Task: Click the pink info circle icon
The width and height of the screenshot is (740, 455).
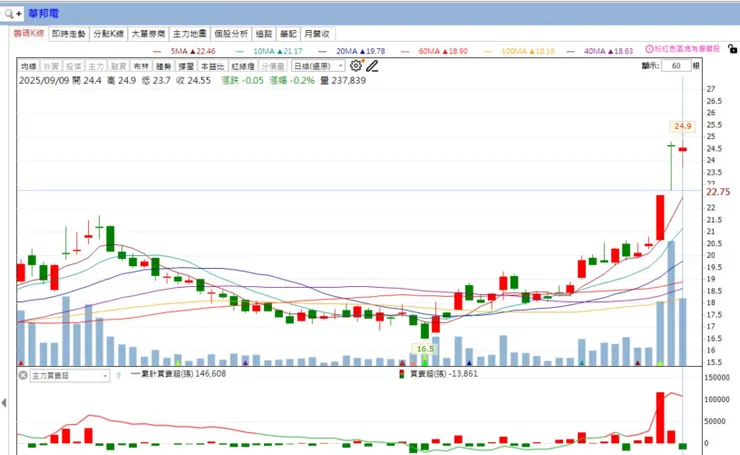Action: tap(649, 49)
